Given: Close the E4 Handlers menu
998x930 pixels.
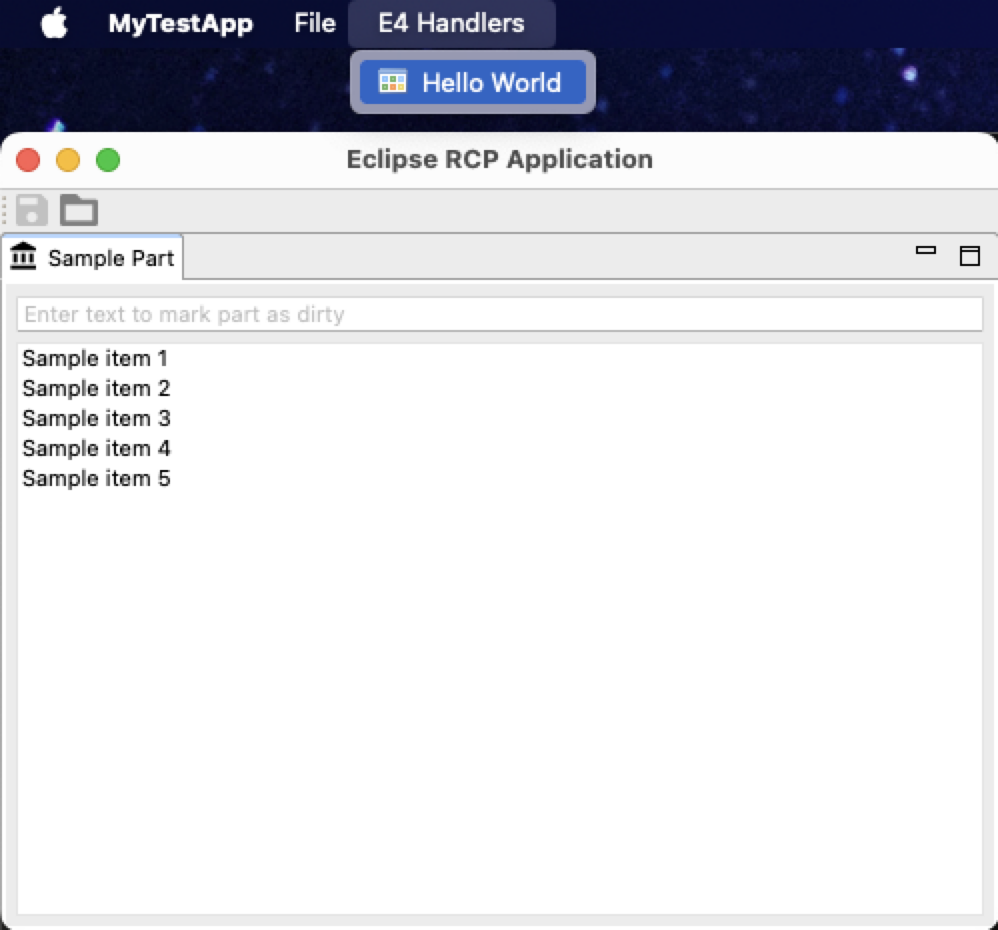Looking at the screenshot, I should click(451, 24).
